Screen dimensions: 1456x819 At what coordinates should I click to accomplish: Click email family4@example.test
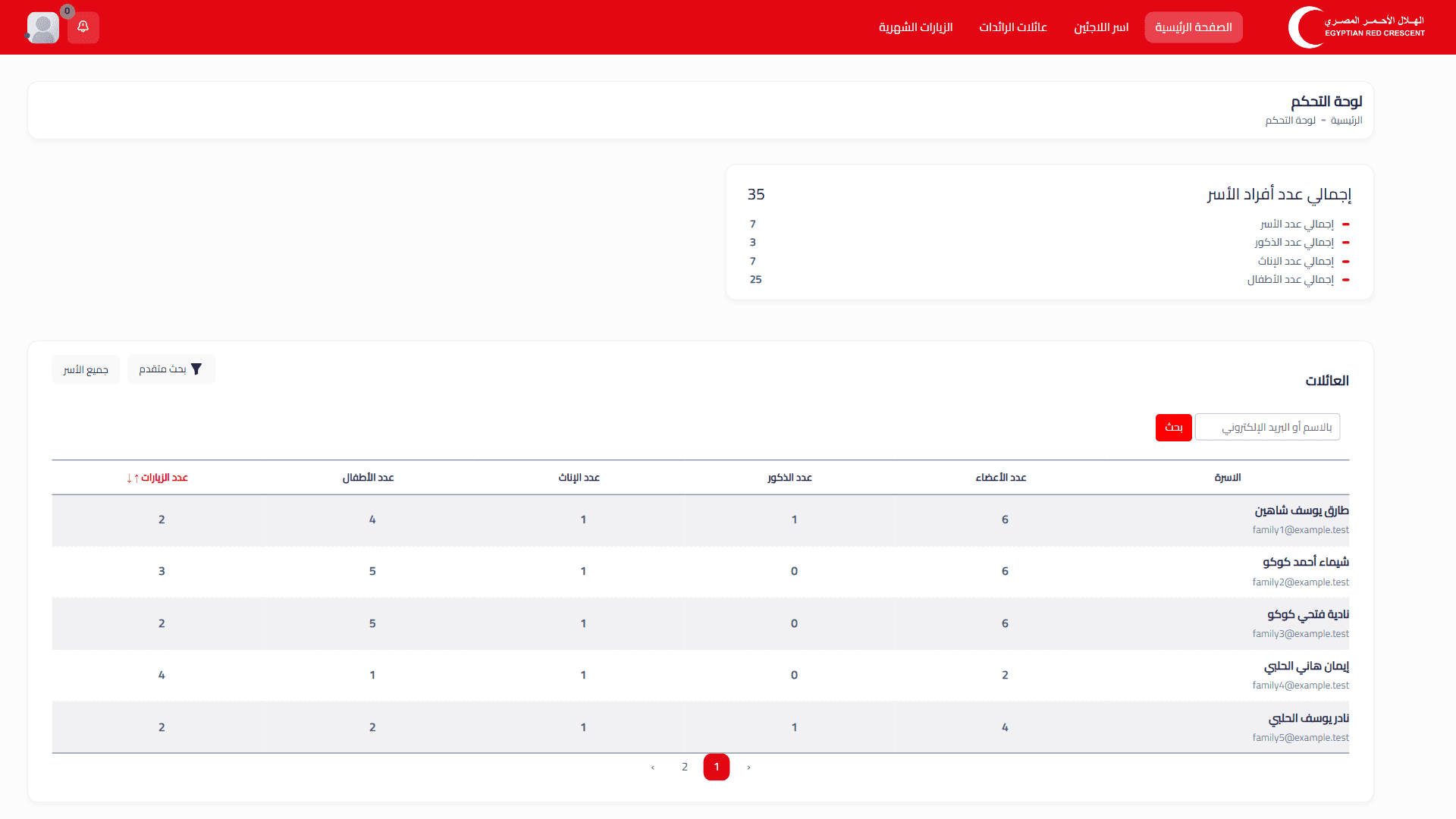coord(1301,686)
